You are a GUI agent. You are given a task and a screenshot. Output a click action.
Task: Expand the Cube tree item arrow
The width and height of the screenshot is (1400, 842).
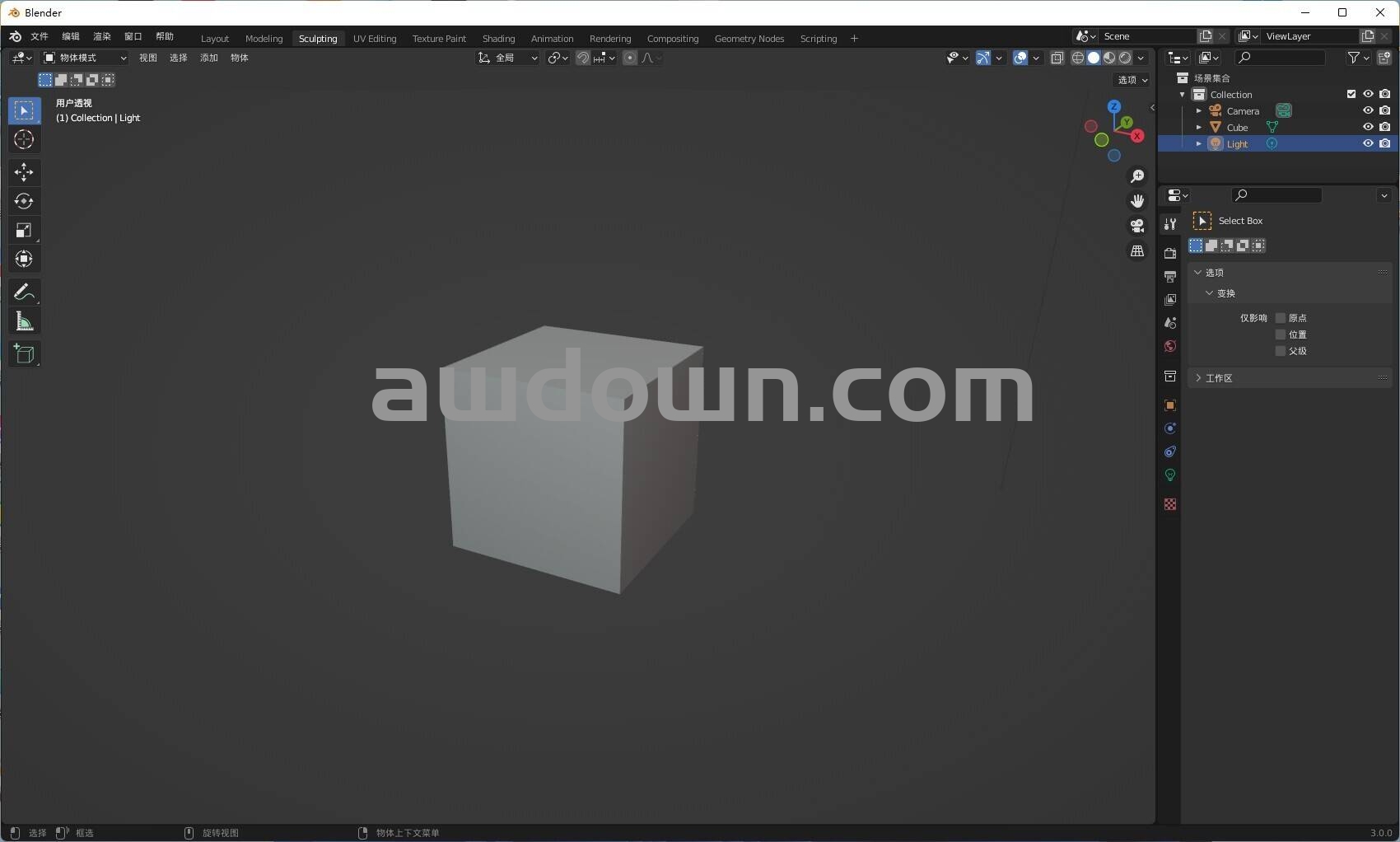click(x=1198, y=128)
